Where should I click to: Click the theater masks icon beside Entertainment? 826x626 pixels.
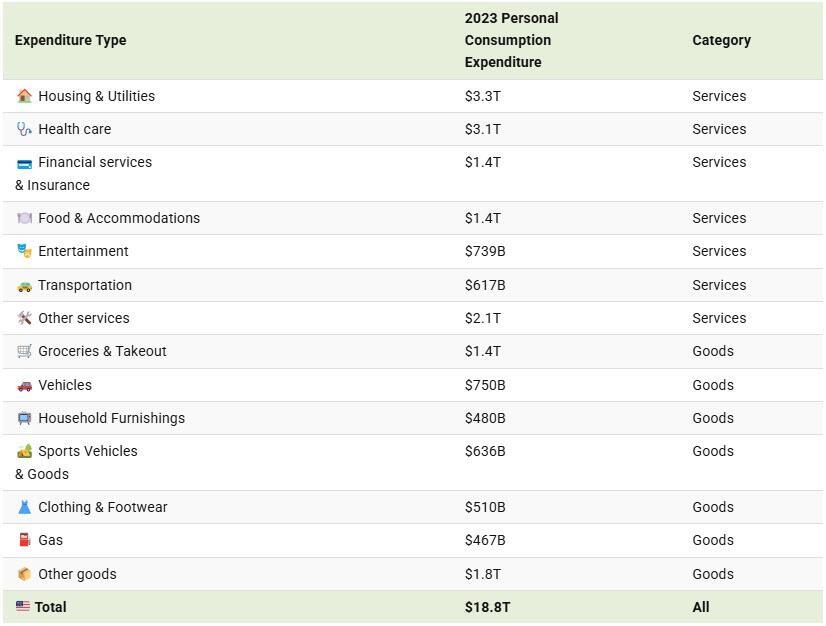pyautogui.click(x=24, y=251)
